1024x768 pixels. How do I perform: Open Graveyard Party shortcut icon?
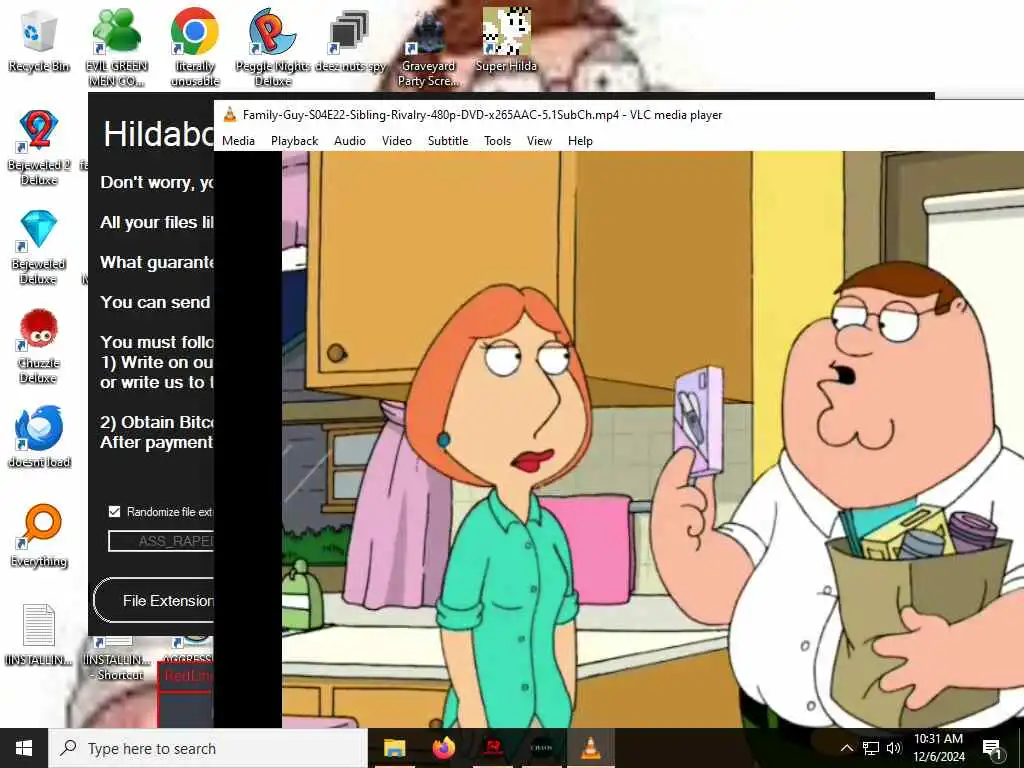coord(428,47)
